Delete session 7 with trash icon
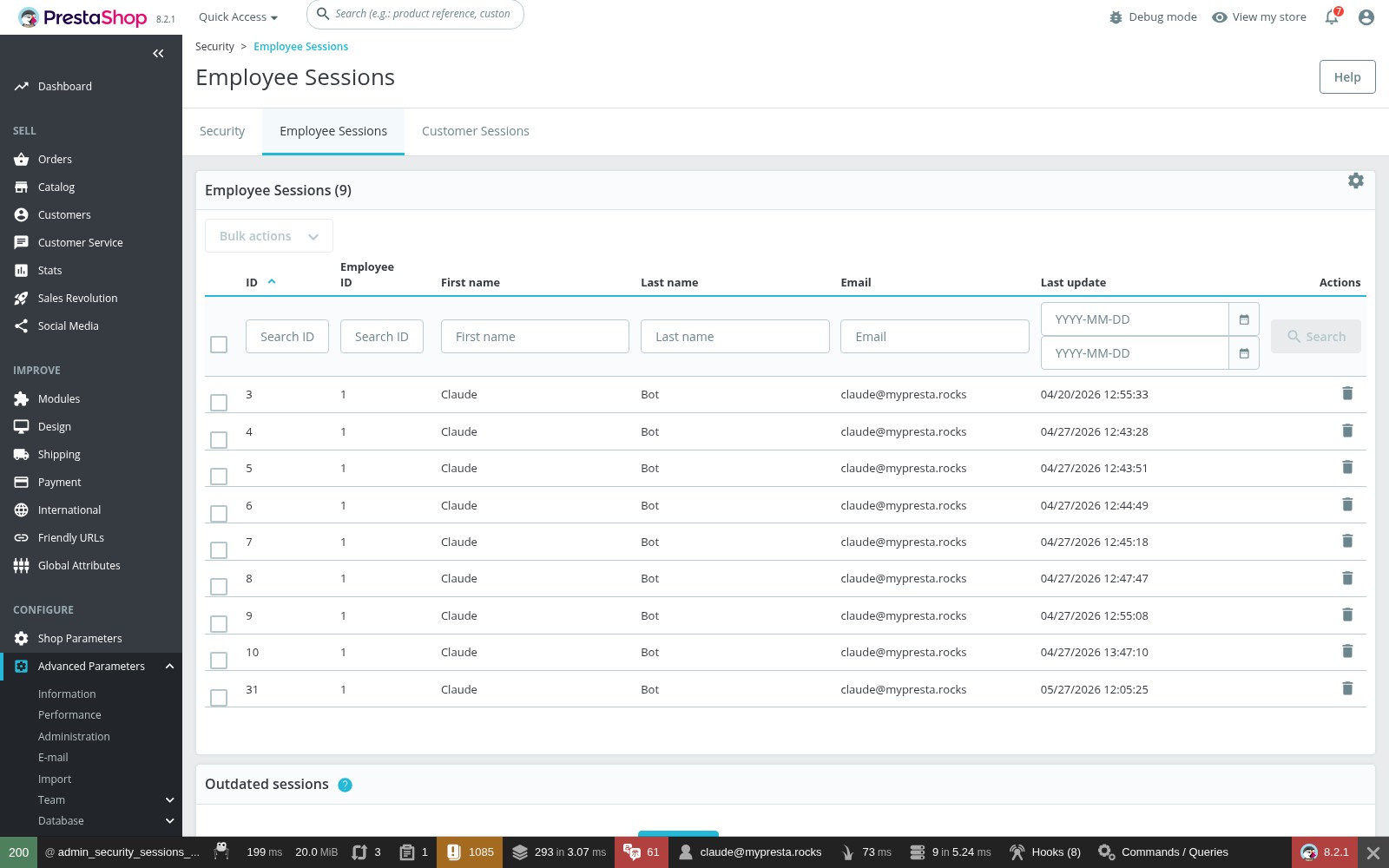 click(1347, 542)
